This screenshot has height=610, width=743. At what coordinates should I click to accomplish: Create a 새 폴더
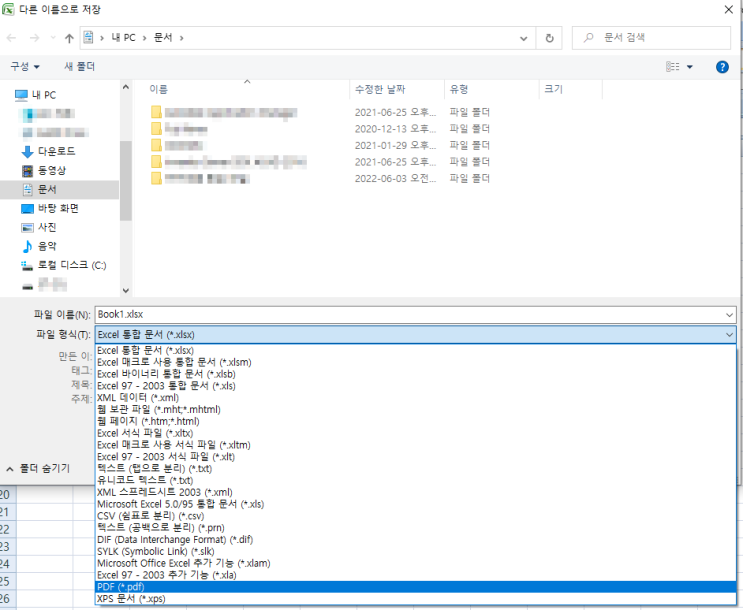coord(79,66)
